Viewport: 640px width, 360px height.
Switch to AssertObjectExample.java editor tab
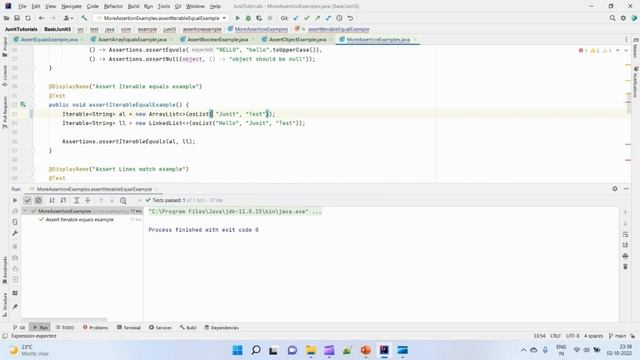[297, 40]
